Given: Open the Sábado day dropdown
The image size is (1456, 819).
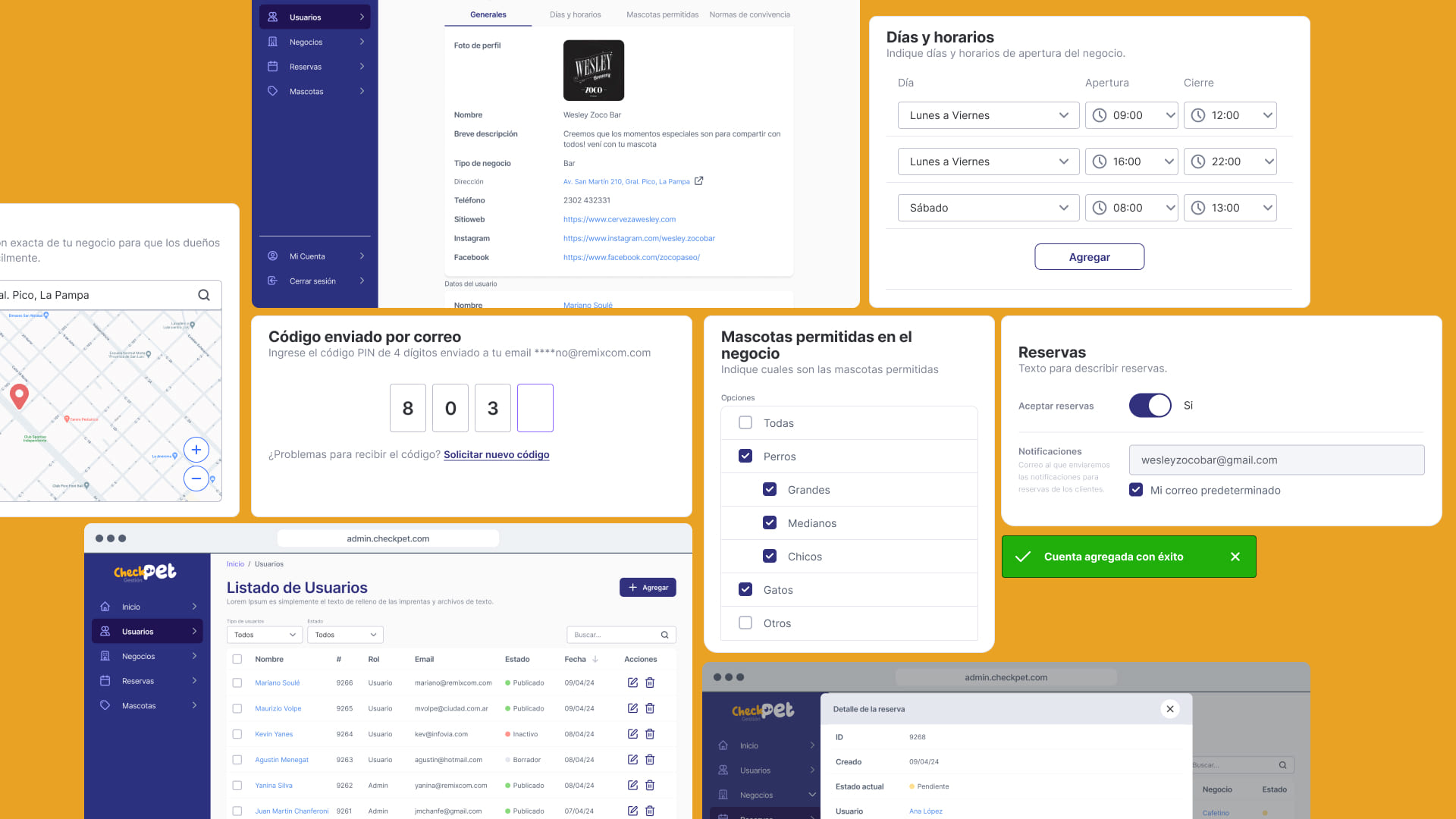Looking at the screenshot, I should 988,208.
